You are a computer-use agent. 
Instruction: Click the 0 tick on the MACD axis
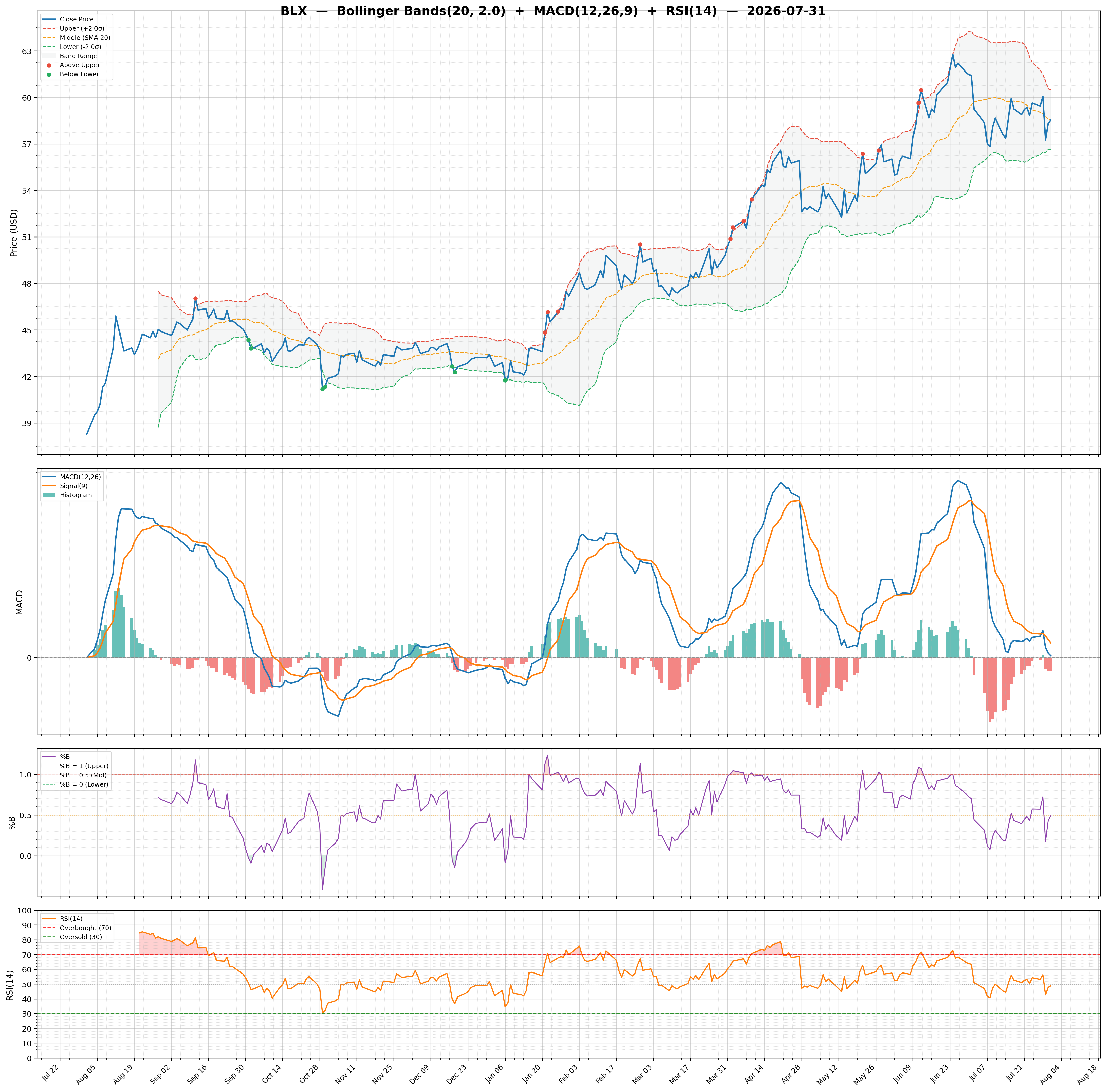pos(29,658)
